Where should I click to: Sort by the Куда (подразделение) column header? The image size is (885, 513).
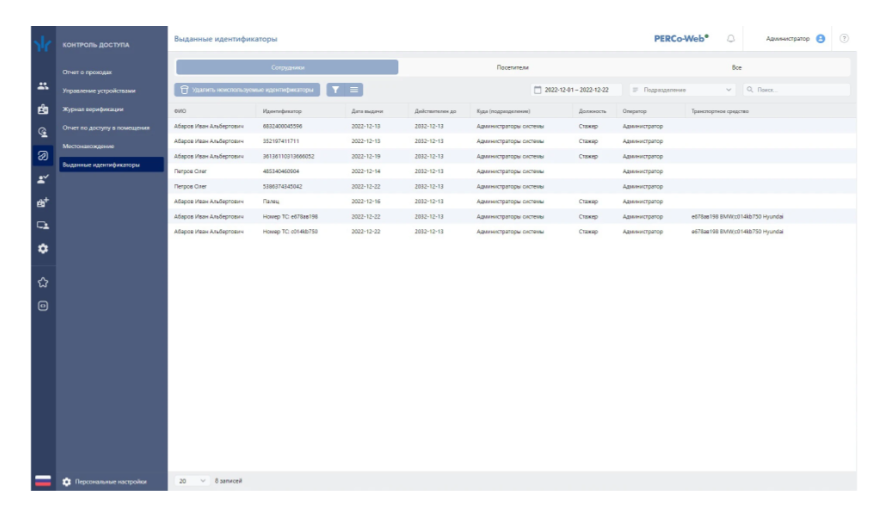(503, 111)
